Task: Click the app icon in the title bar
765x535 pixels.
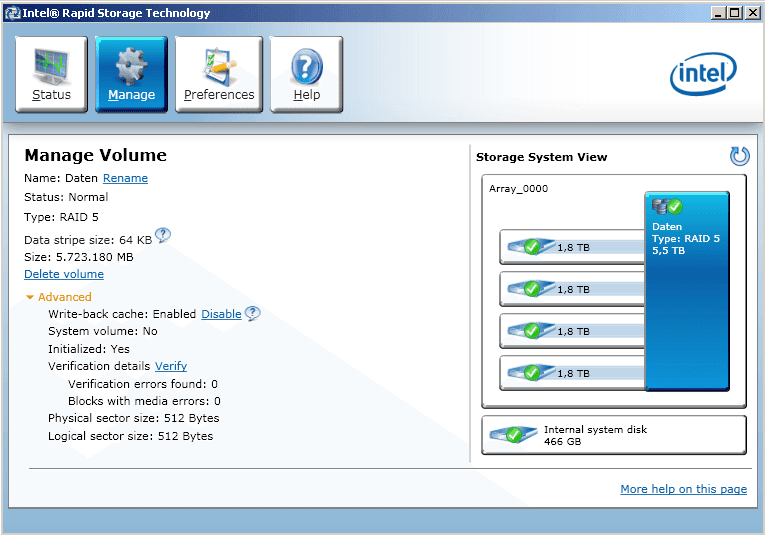Action: point(12,13)
